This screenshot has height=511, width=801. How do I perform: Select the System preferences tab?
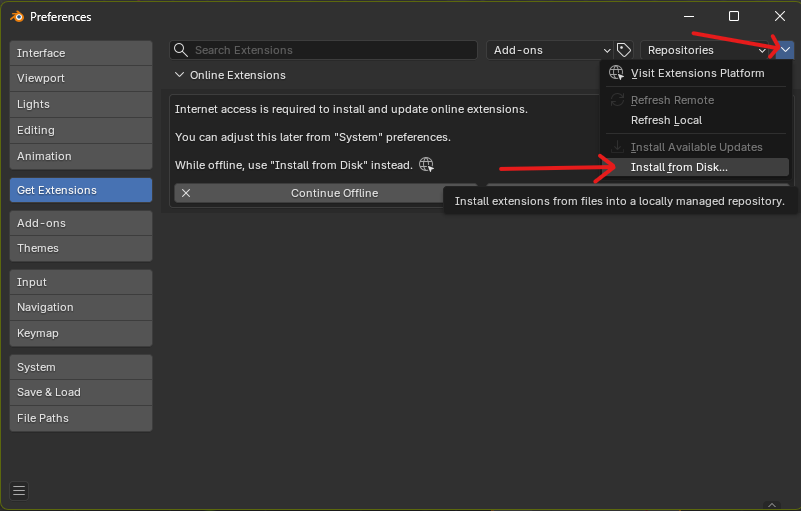81,367
